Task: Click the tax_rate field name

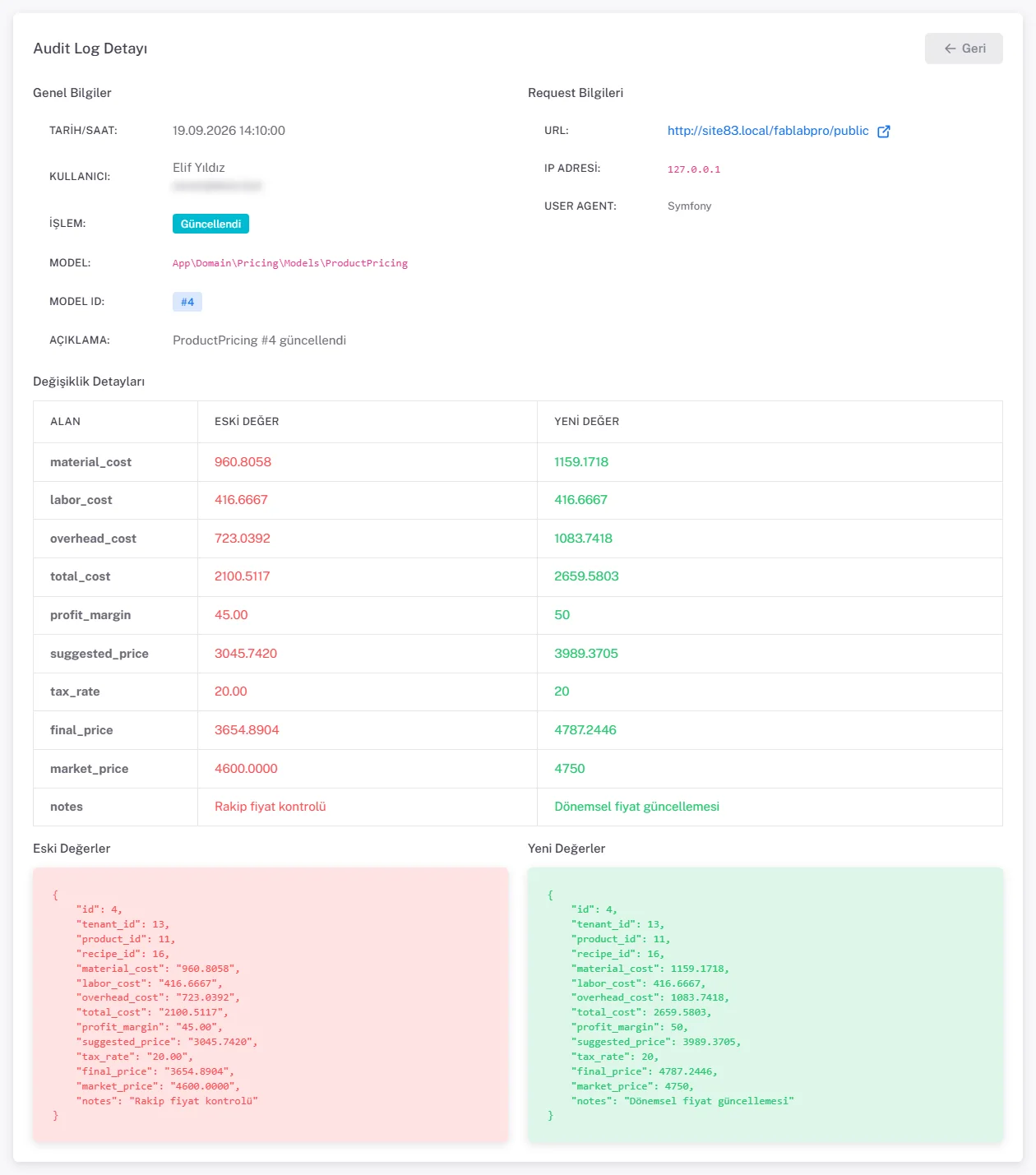Action: pos(75,692)
